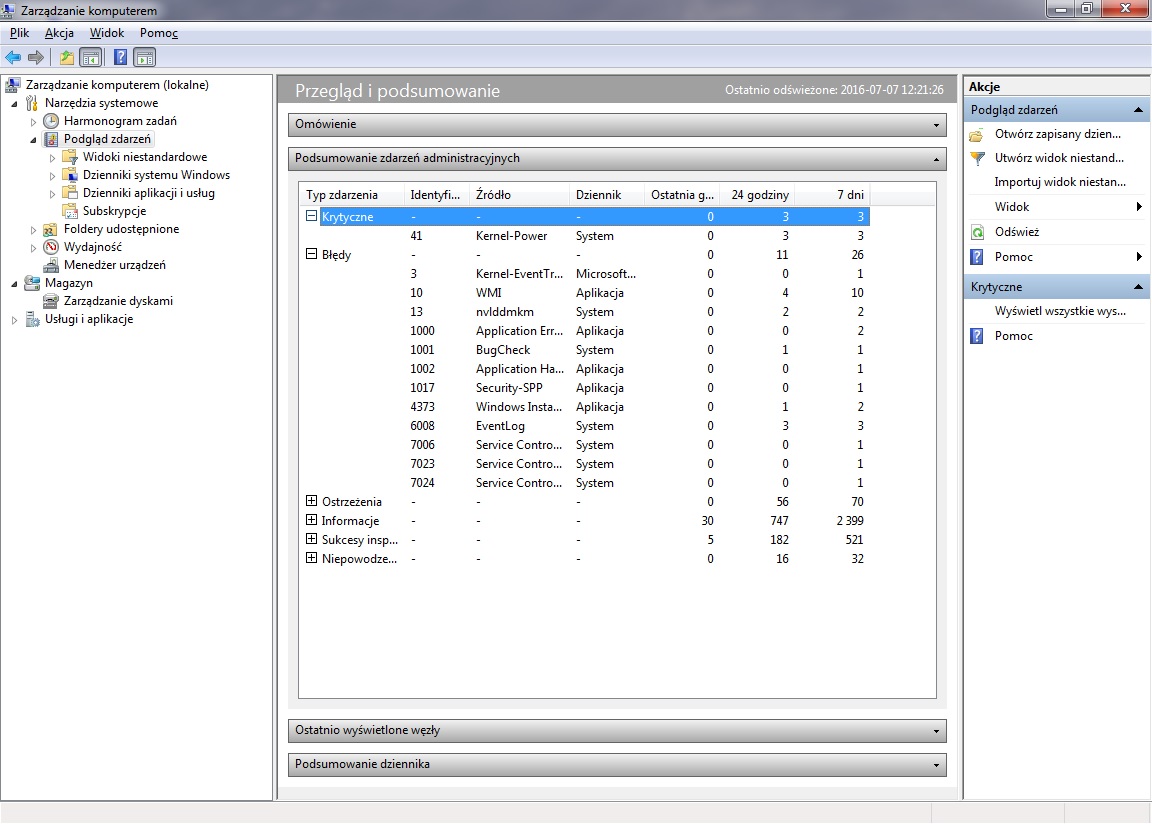Click the Back arrow toolbar icon
This screenshot has height=824, width=1152.
coord(13,57)
